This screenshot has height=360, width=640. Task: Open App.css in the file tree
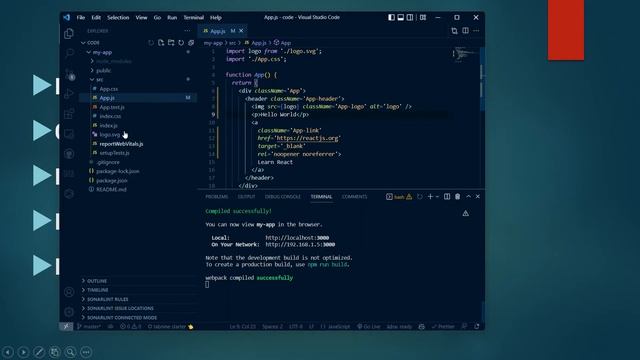pos(109,89)
